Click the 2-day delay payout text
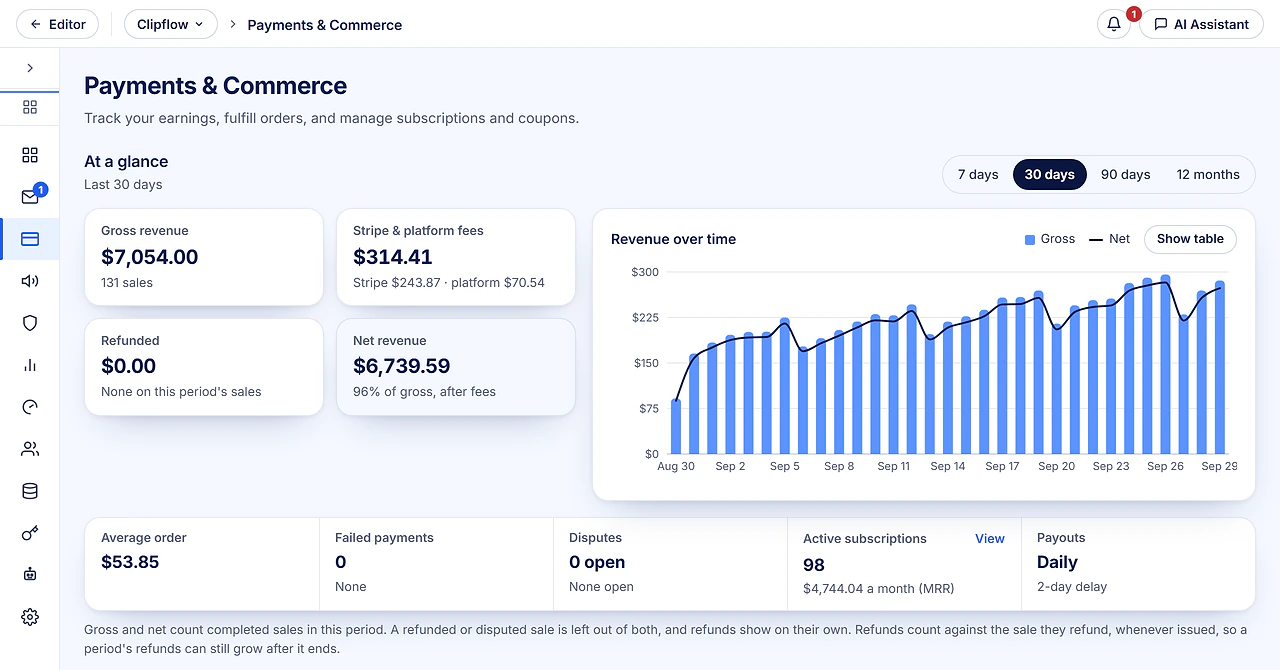Viewport: 1280px width, 670px height. point(1072,587)
